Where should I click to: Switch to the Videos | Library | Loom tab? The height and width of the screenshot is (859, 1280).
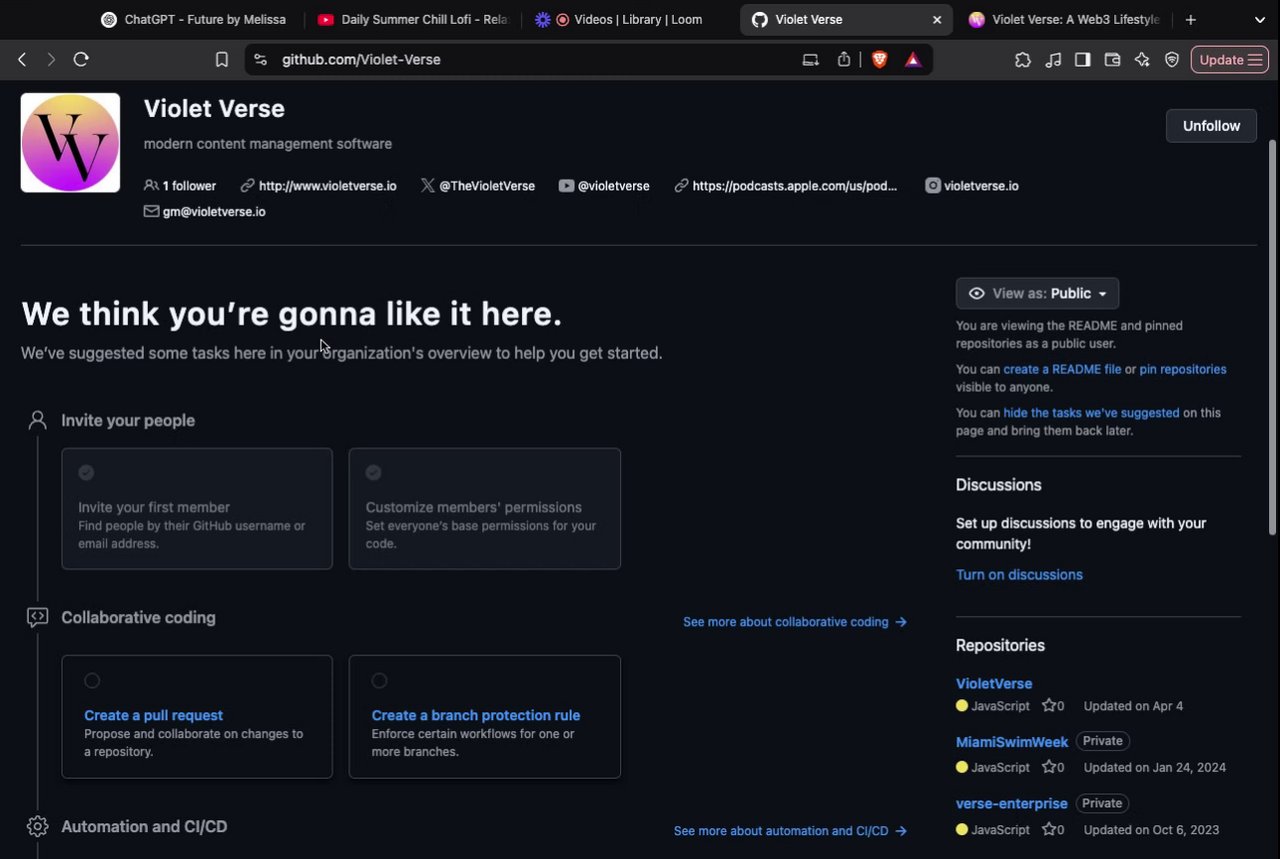pos(618,20)
